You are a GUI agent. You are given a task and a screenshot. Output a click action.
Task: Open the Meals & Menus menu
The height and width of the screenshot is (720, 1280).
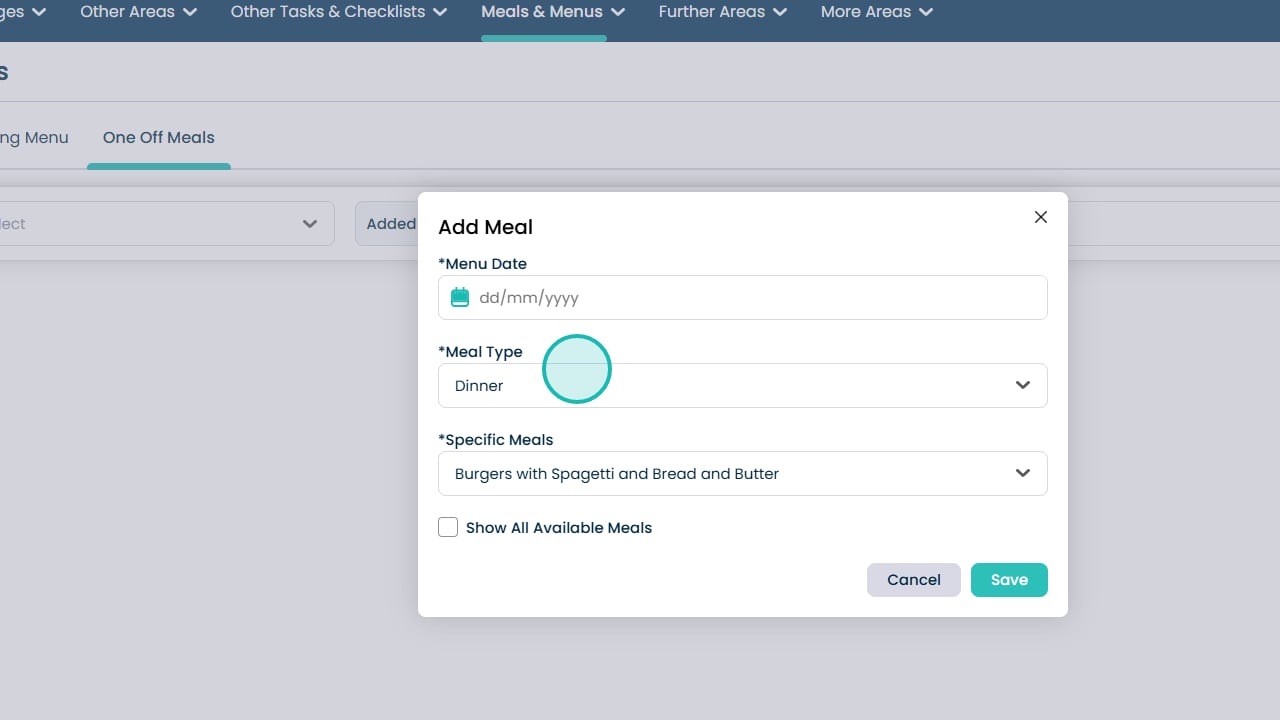pos(552,12)
